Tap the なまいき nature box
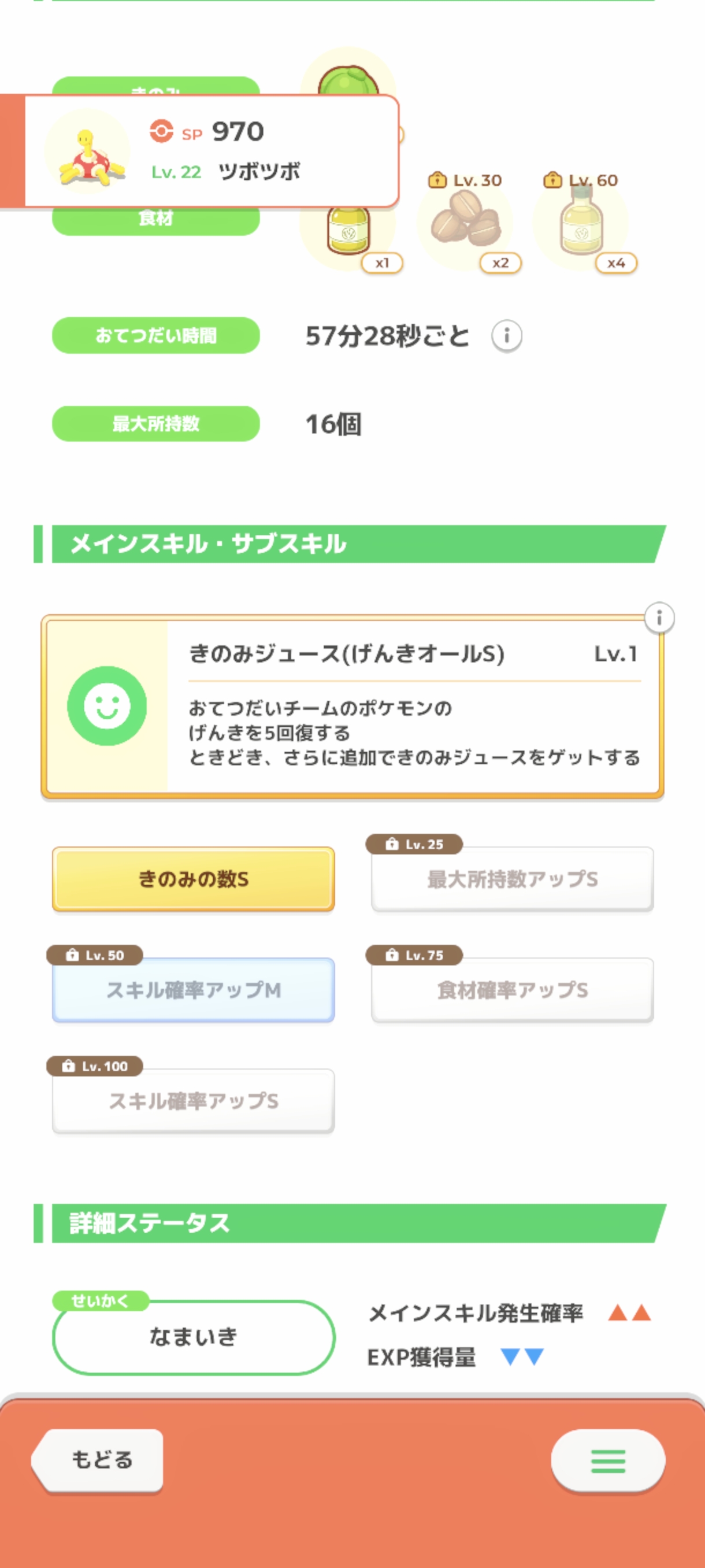 click(194, 1337)
